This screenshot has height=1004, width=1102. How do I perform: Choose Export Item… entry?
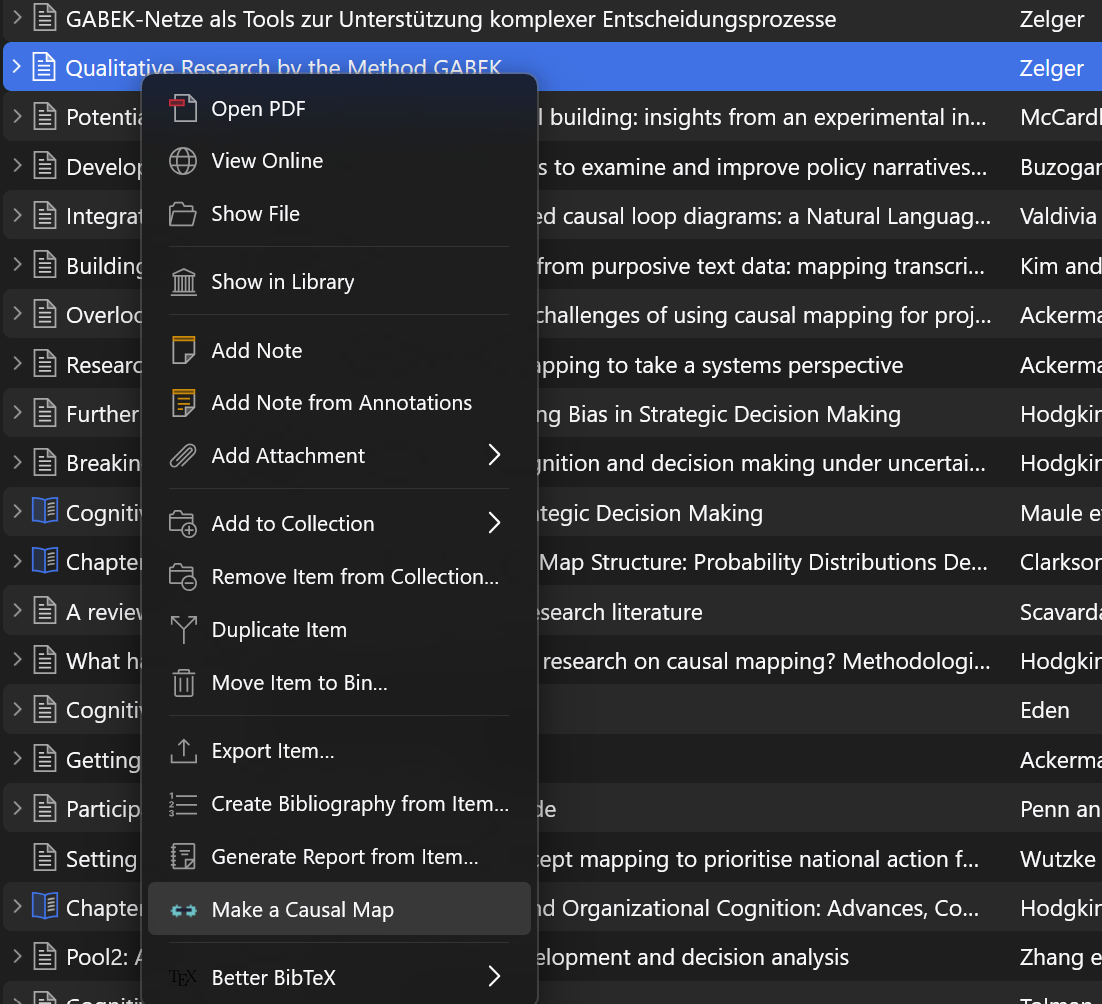click(x=339, y=751)
